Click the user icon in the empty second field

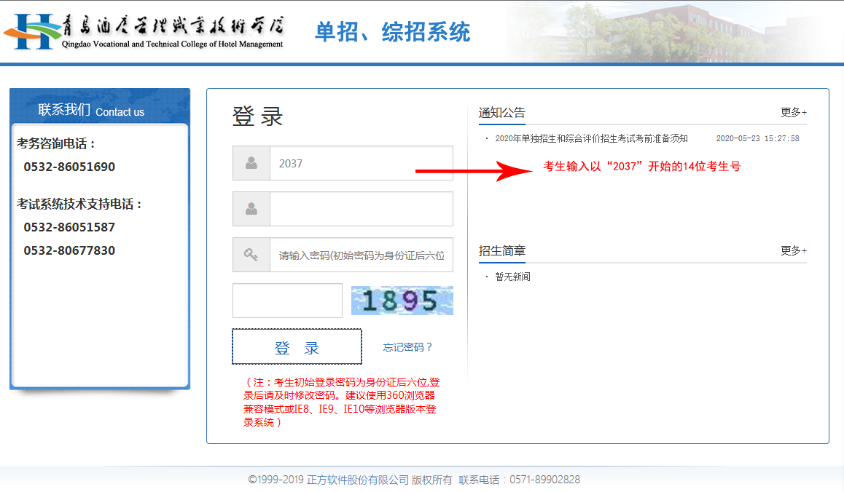251,209
